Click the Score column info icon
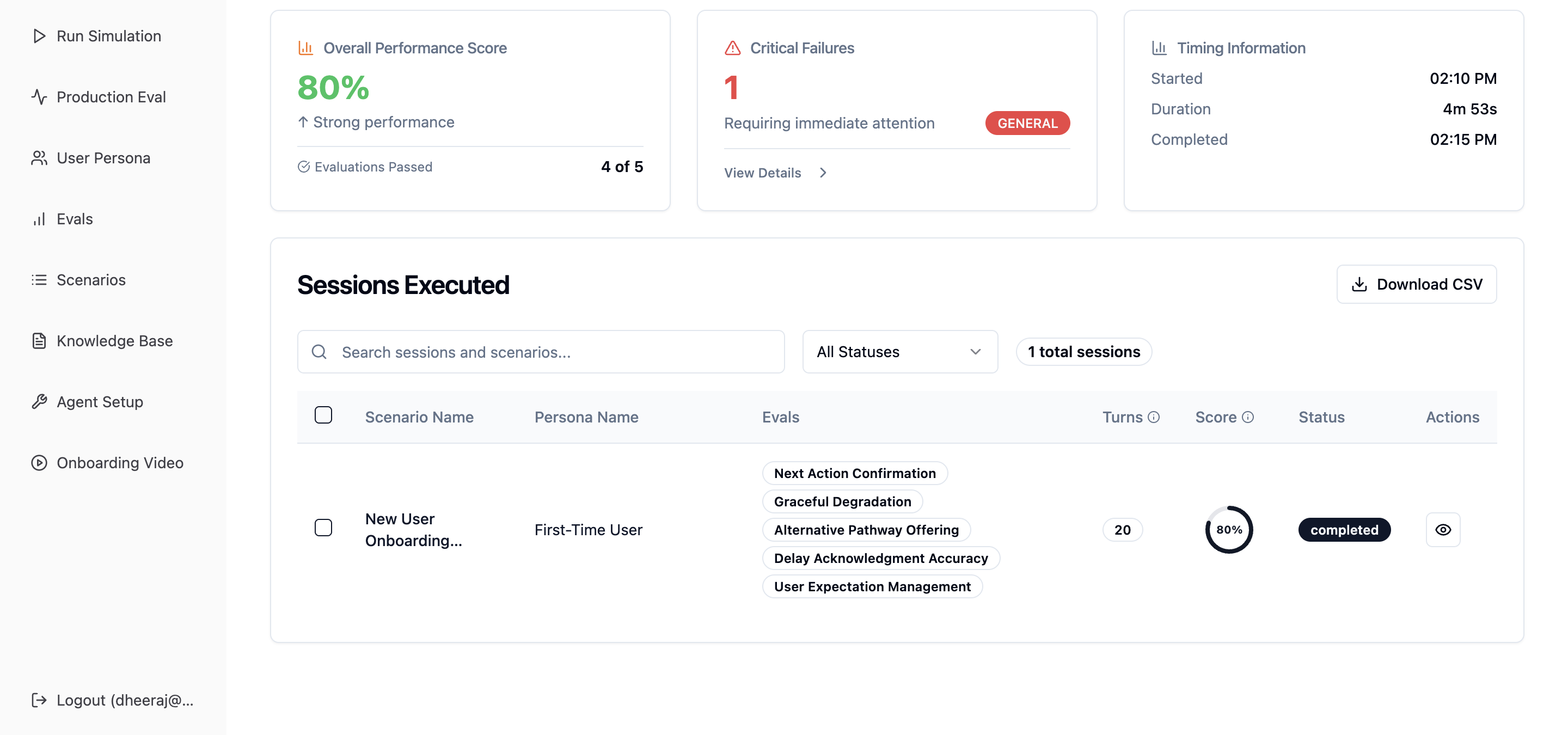The image size is (1568, 735). (x=1248, y=417)
